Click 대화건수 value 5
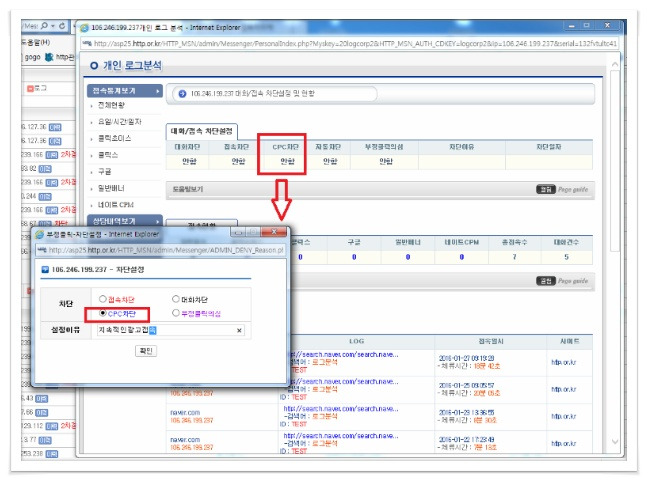This screenshot has width=648, height=481. [567, 257]
